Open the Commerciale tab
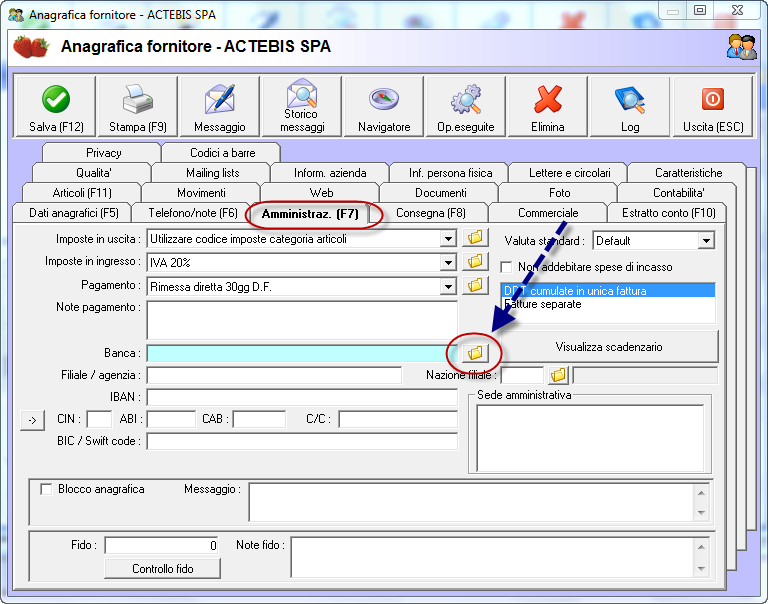This screenshot has height=604, width=768. (x=548, y=213)
